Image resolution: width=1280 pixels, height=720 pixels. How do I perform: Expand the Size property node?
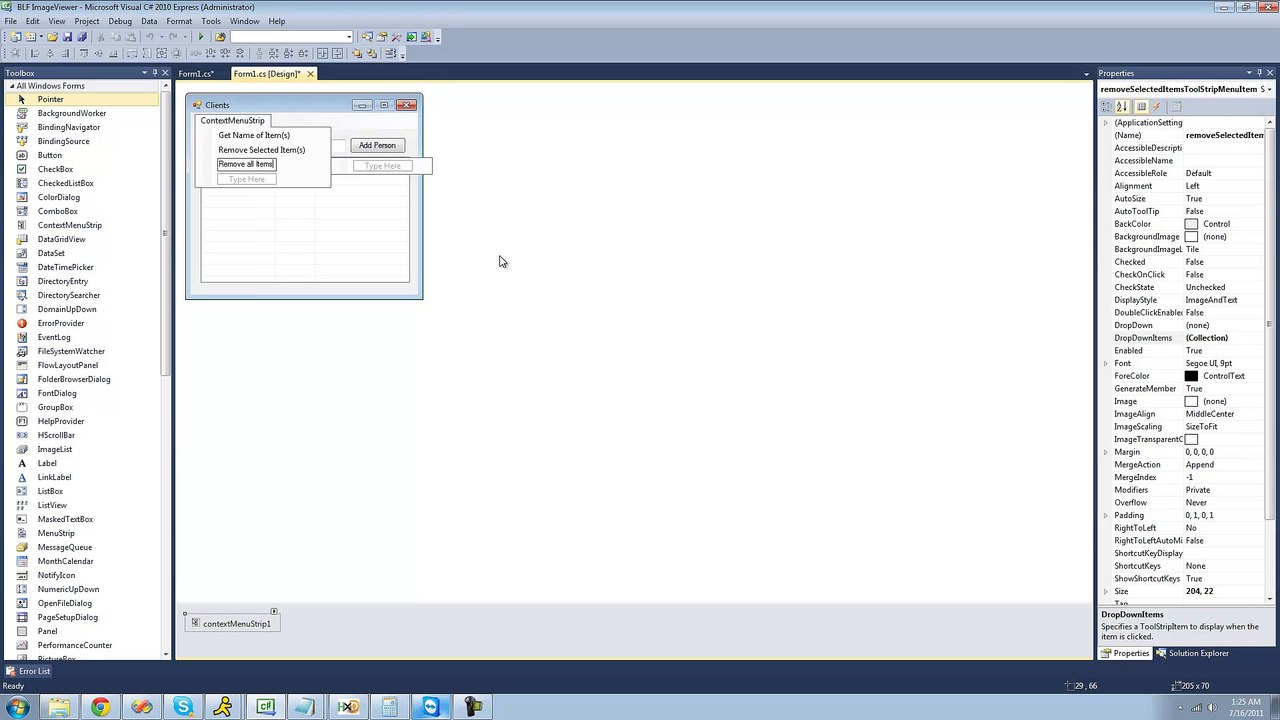pyautogui.click(x=1106, y=591)
